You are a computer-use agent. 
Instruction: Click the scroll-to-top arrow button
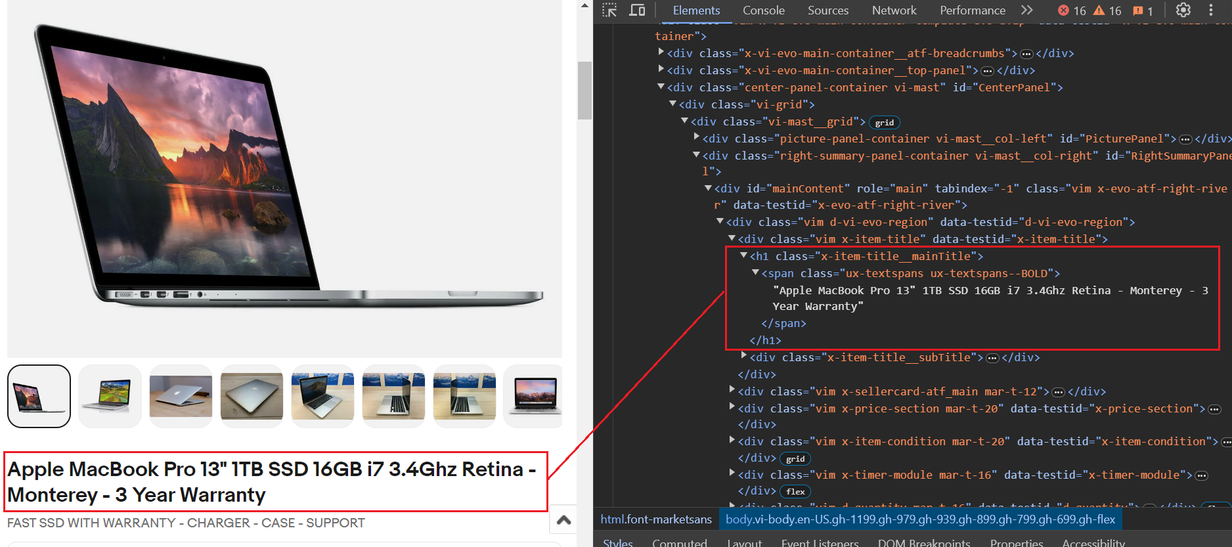(563, 520)
